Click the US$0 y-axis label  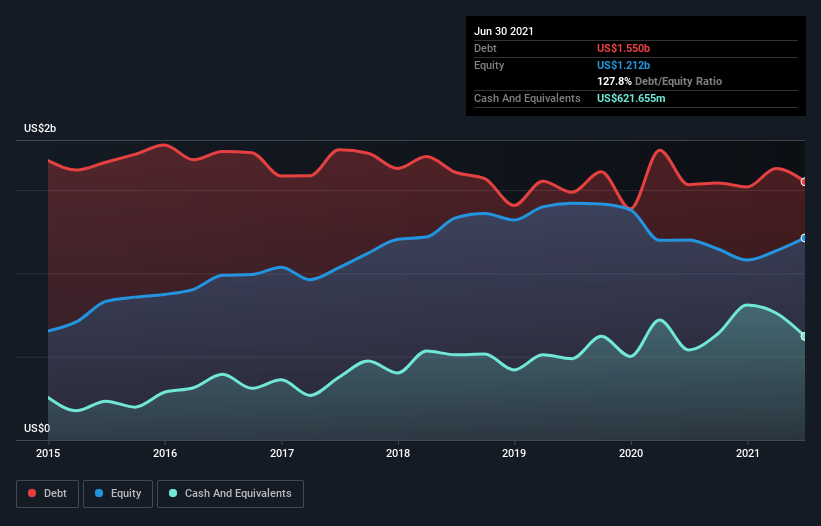37,428
